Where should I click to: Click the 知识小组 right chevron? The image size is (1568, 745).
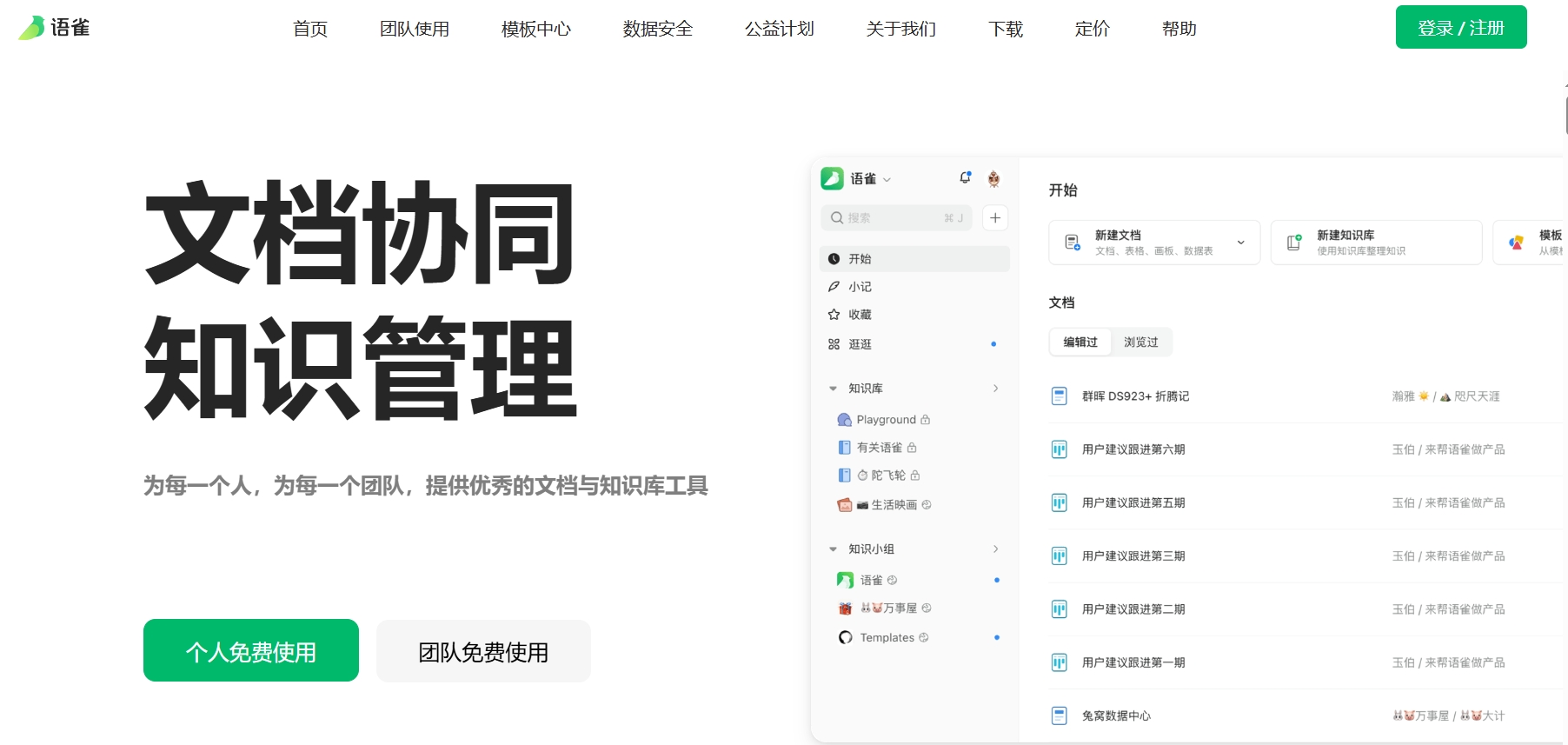[995, 549]
